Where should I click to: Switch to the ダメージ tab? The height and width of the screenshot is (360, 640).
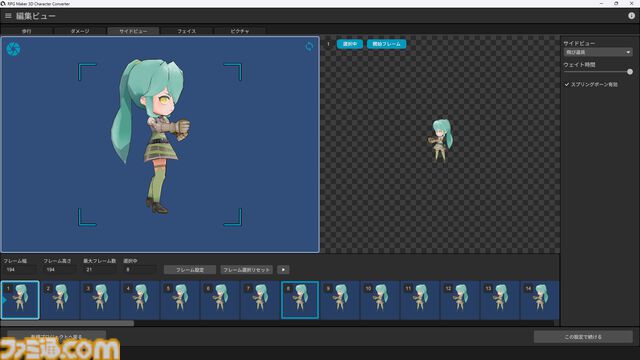click(x=80, y=31)
